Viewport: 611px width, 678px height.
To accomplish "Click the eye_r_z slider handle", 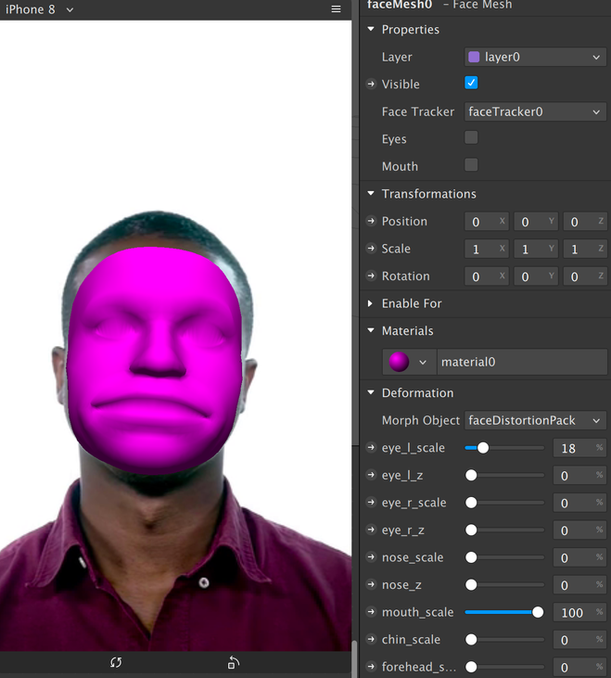I will tap(471, 530).
